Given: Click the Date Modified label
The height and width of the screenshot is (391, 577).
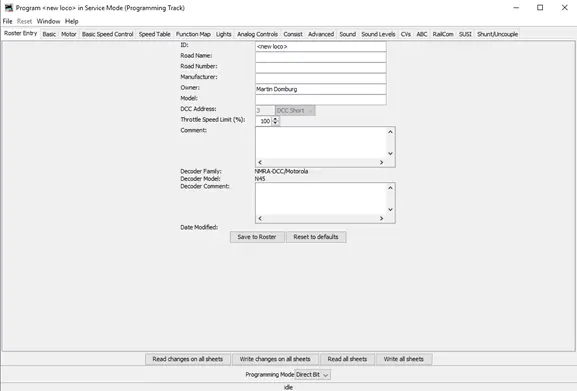Looking at the screenshot, I should [199, 227].
